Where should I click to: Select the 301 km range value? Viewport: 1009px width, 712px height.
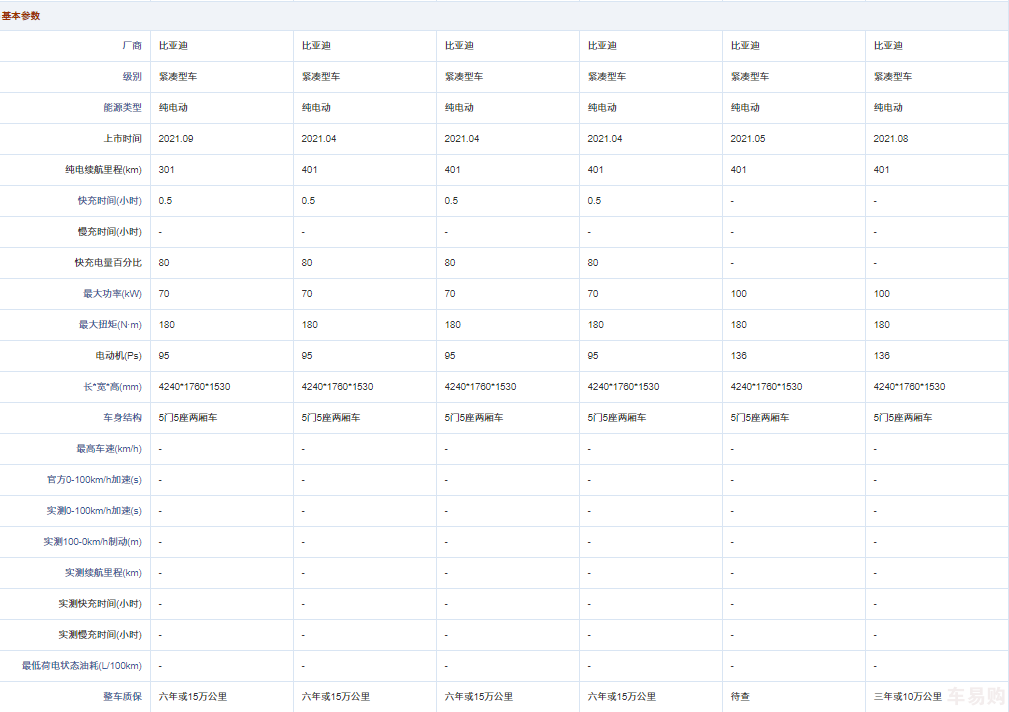(166, 170)
